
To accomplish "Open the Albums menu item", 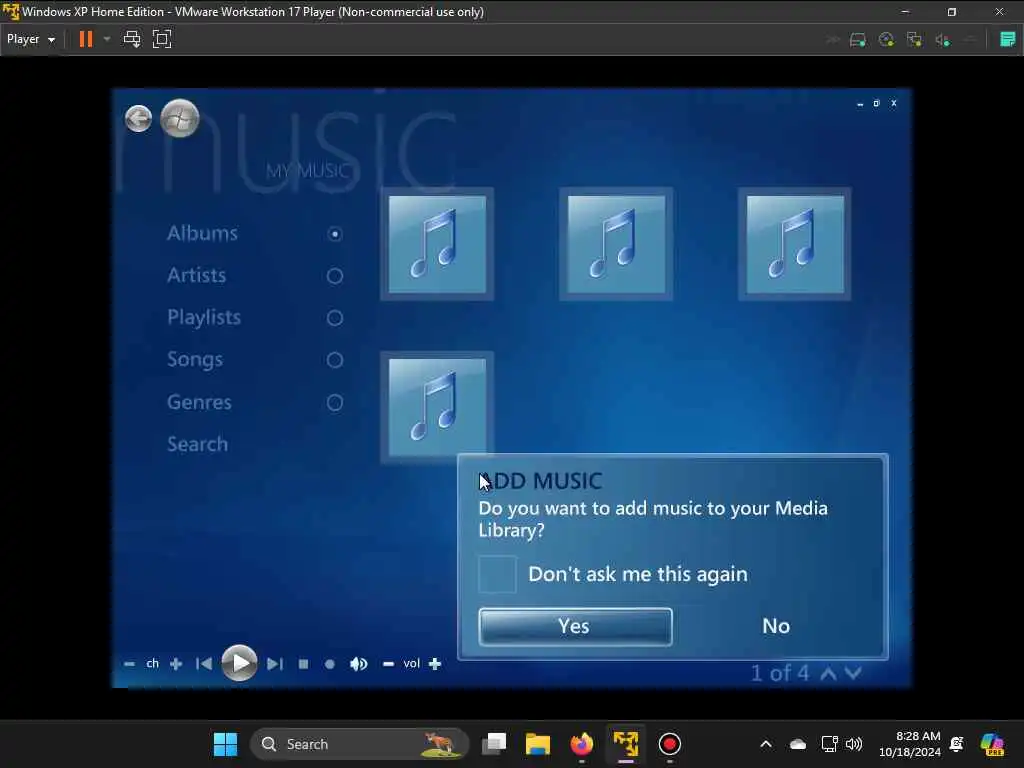I will coord(202,233).
